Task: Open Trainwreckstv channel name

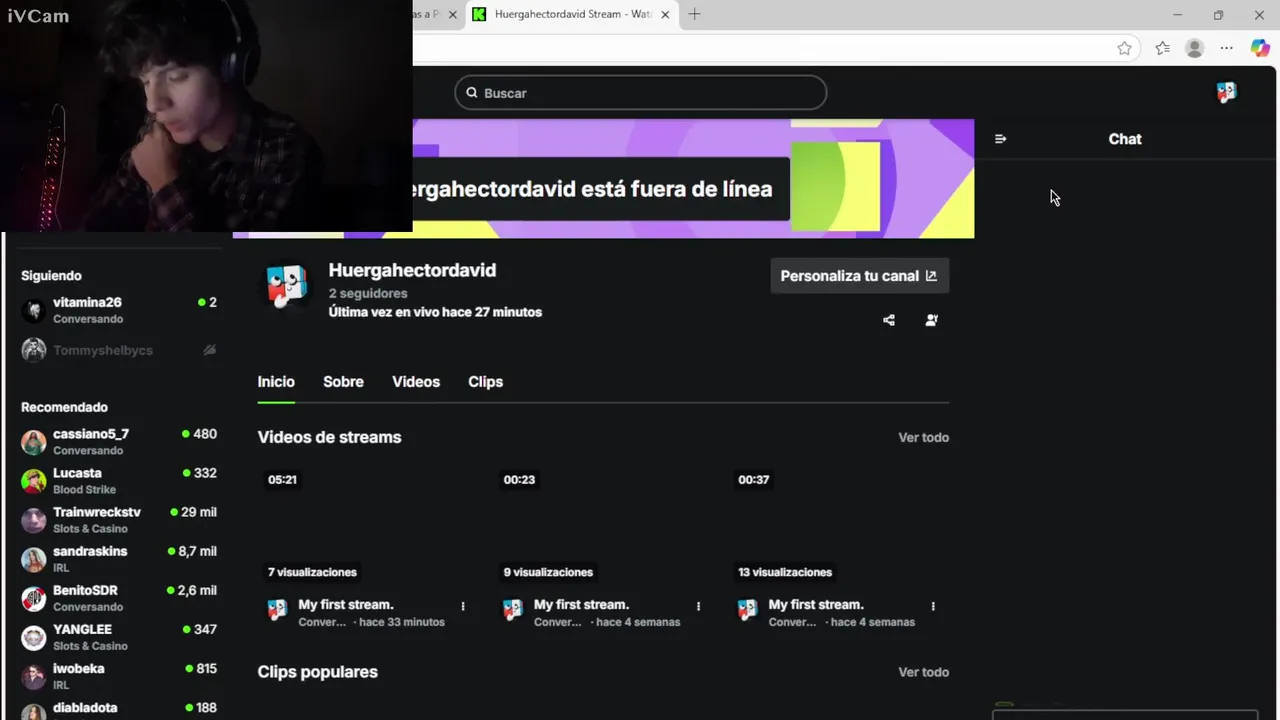Action: [97, 512]
